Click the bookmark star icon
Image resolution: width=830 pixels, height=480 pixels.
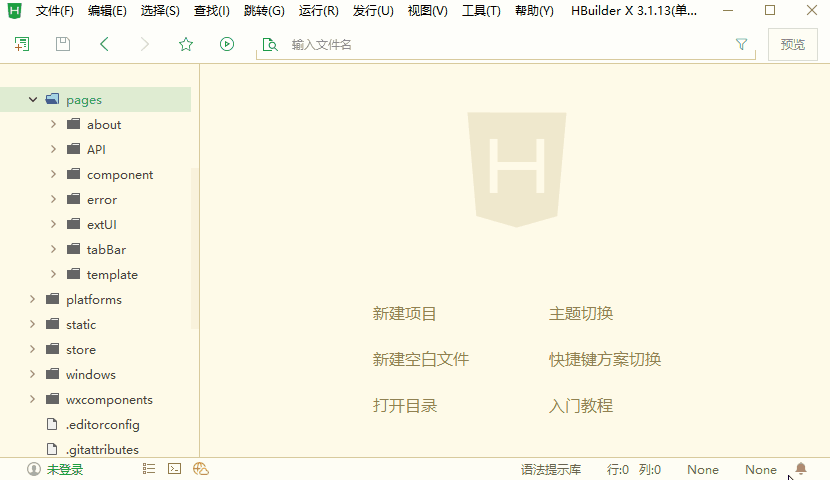point(186,44)
